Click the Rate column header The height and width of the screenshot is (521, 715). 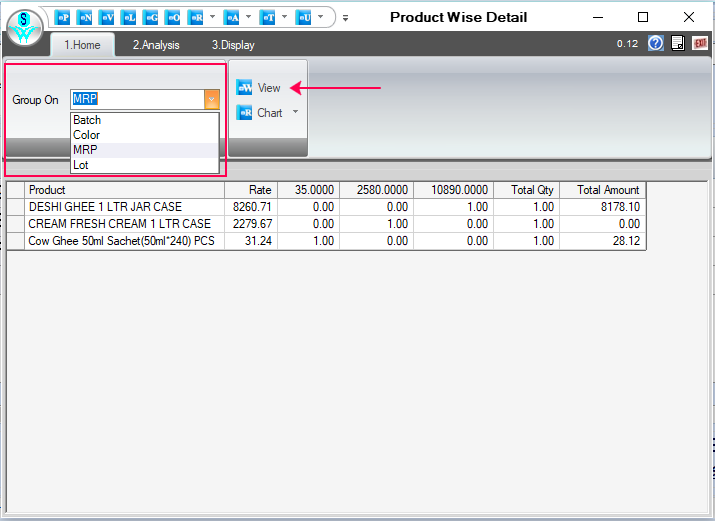(251, 190)
